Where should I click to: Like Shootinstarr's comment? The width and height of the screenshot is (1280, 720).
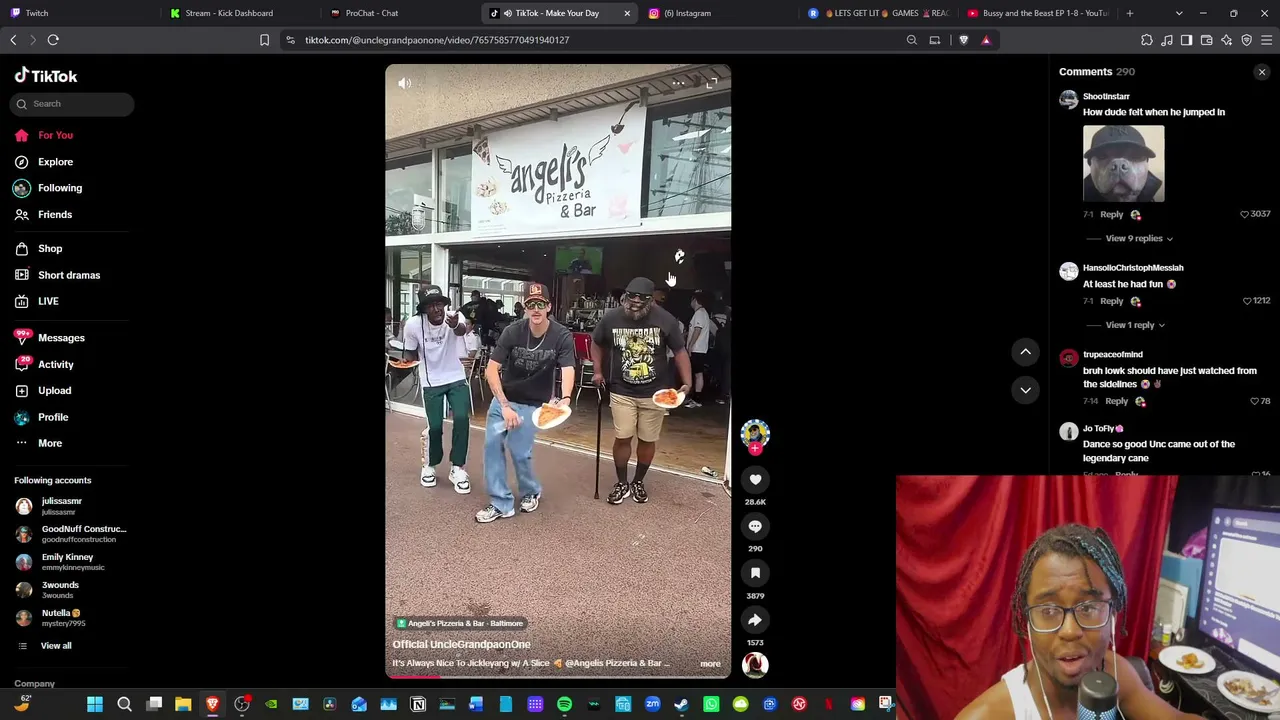pos(1245,214)
